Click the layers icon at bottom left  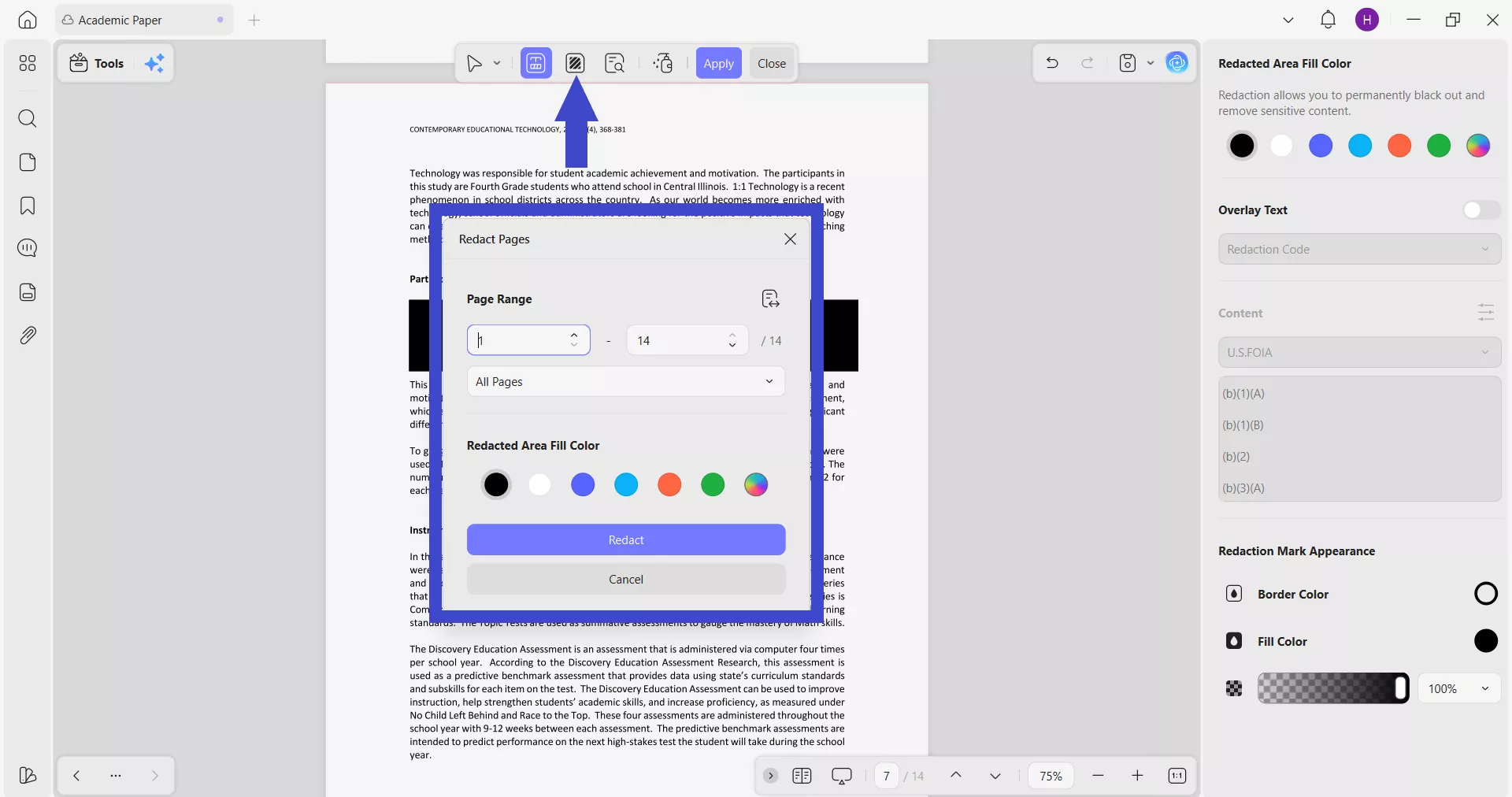(x=28, y=776)
